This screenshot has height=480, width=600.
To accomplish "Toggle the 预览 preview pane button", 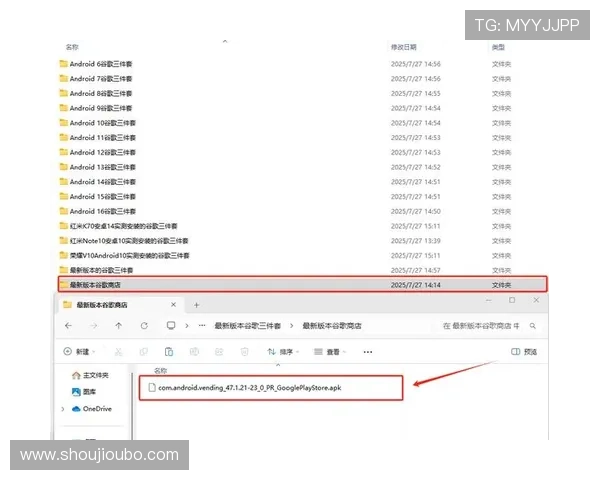I will coord(524,352).
